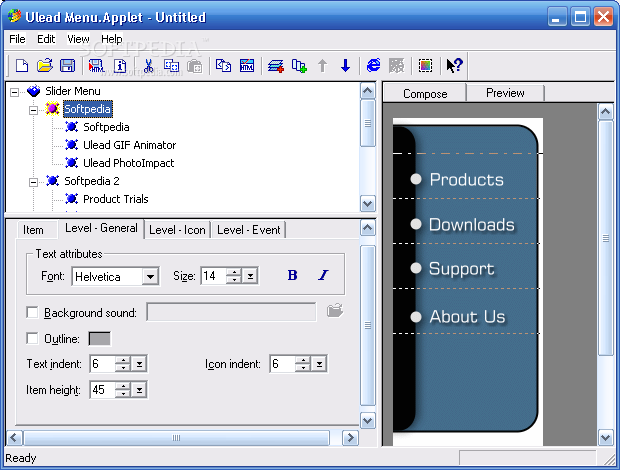Click the horizontal scrollbar thumb of properties panel

coord(176,438)
